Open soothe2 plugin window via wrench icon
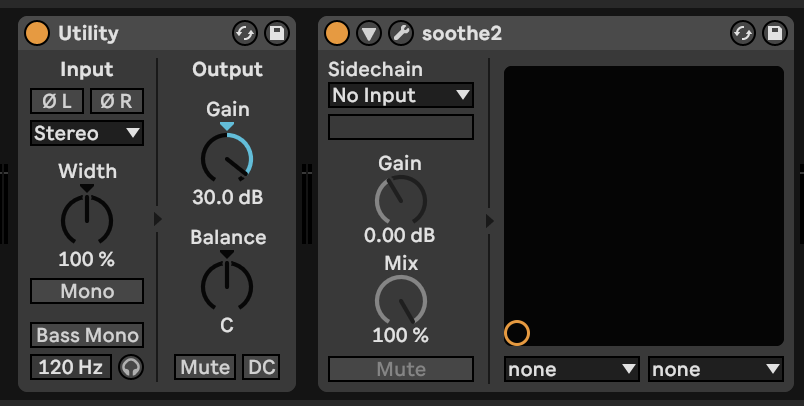The image size is (804, 406). [x=401, y=34]
